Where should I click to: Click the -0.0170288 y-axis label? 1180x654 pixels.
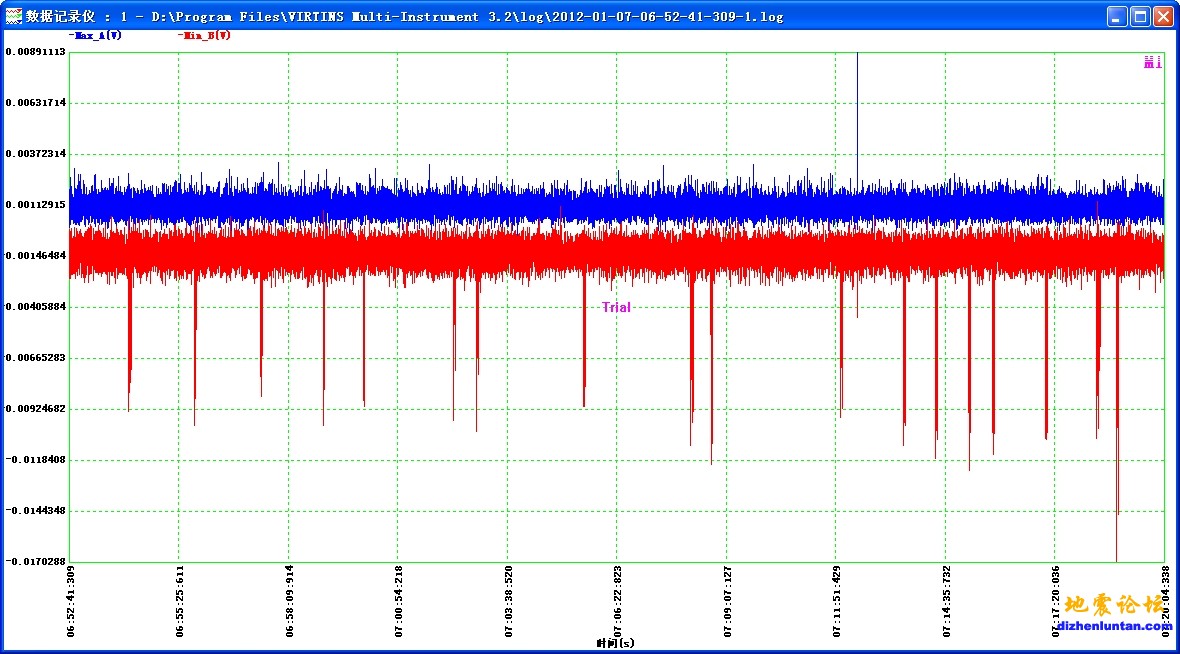coord(35,561)
